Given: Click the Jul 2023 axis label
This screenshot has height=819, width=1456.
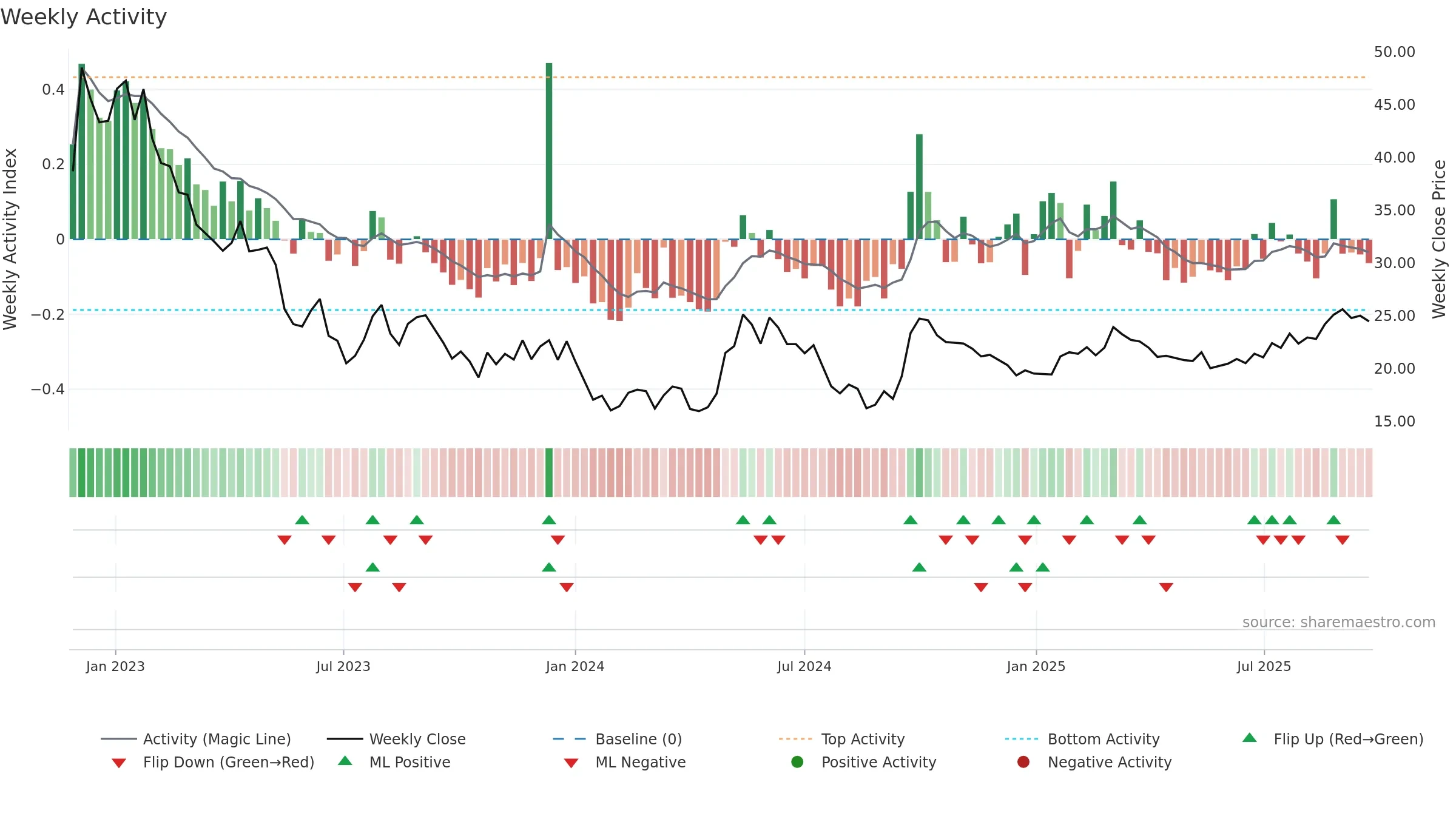Looking at the screenshot, I should [x=343, y=666].
